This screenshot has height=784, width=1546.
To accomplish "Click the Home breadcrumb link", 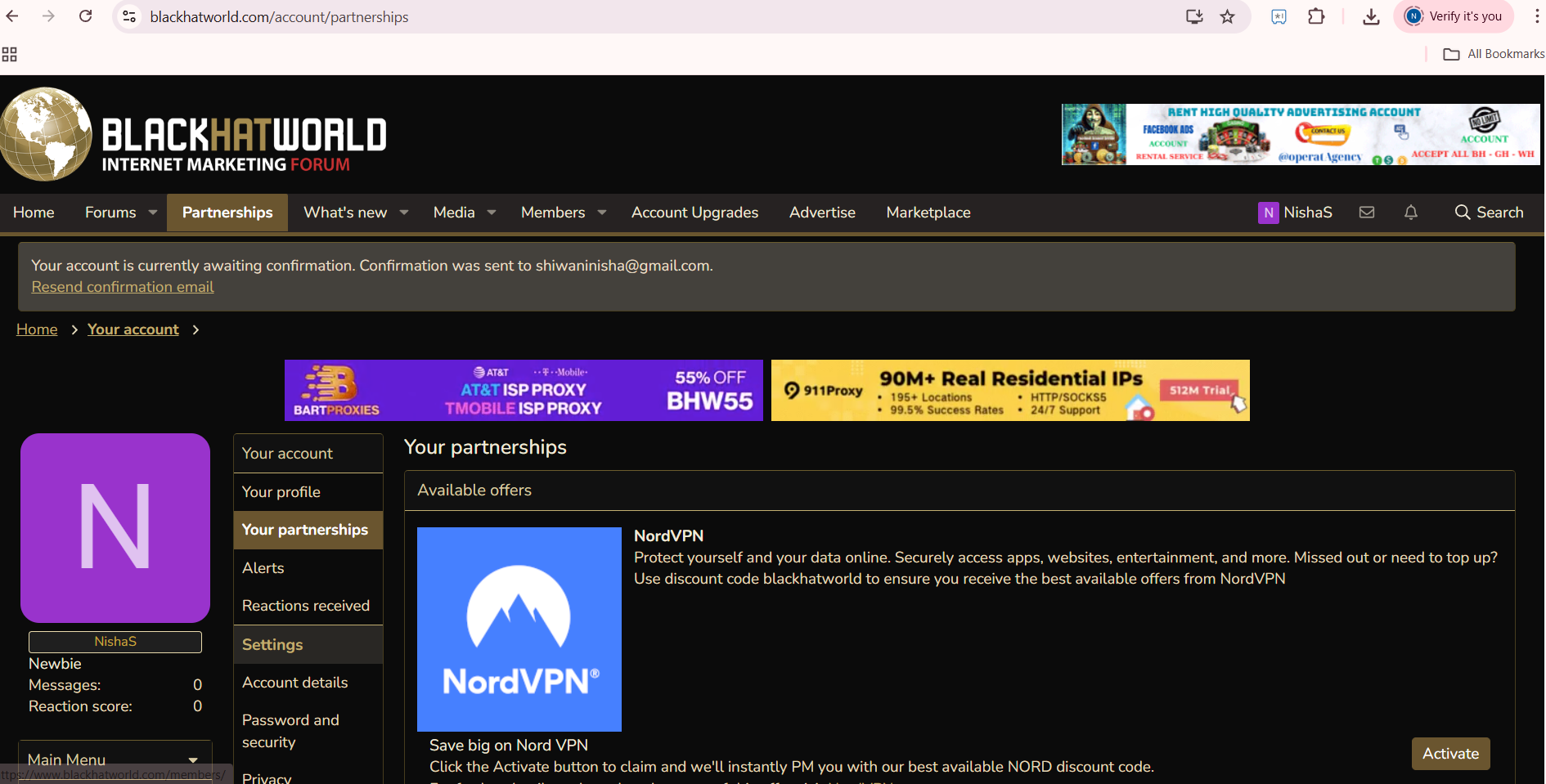I will pyautogui.click(x=37, y=329).
